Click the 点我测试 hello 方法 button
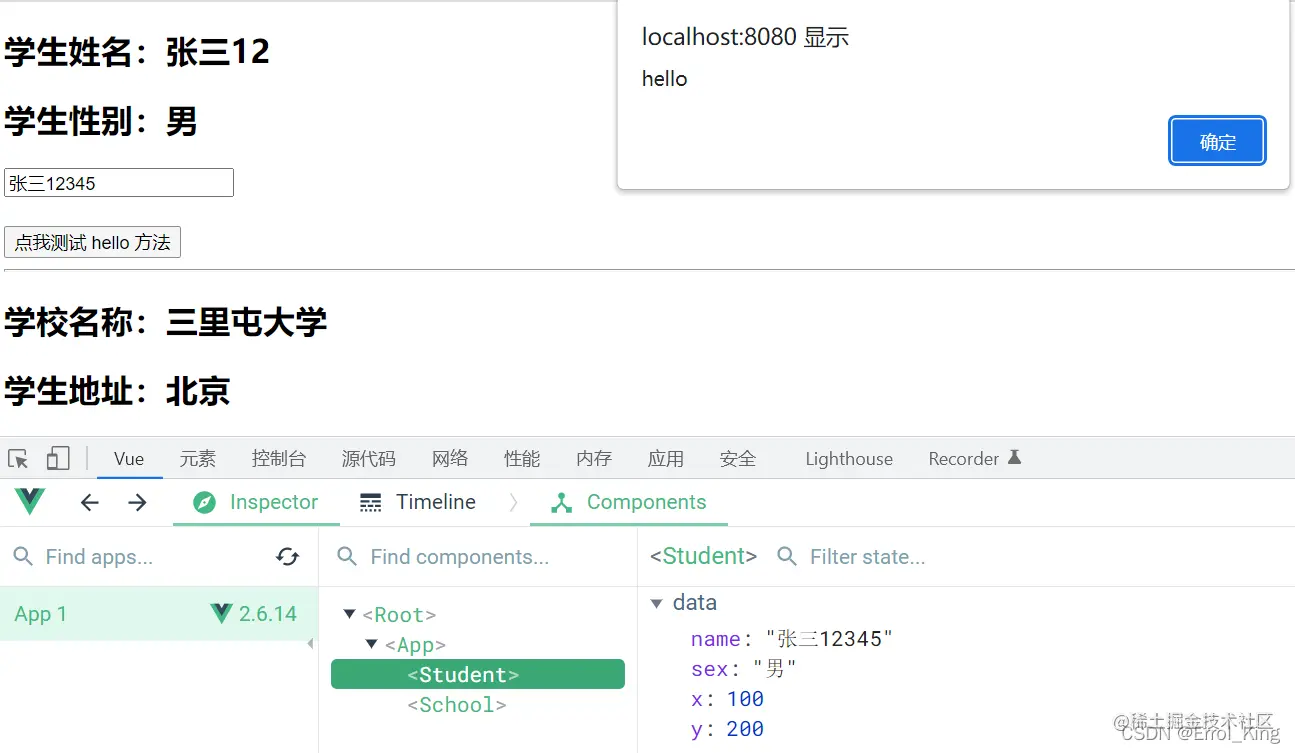 pos(92,241)
